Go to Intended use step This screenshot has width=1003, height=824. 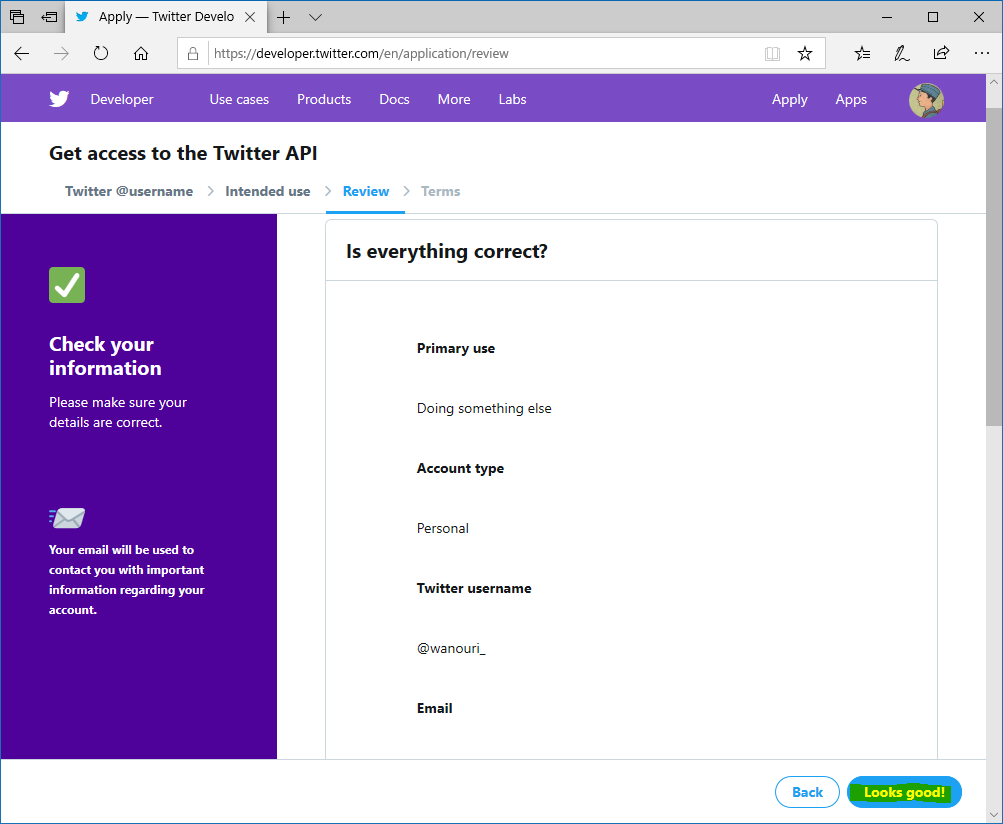267,191
